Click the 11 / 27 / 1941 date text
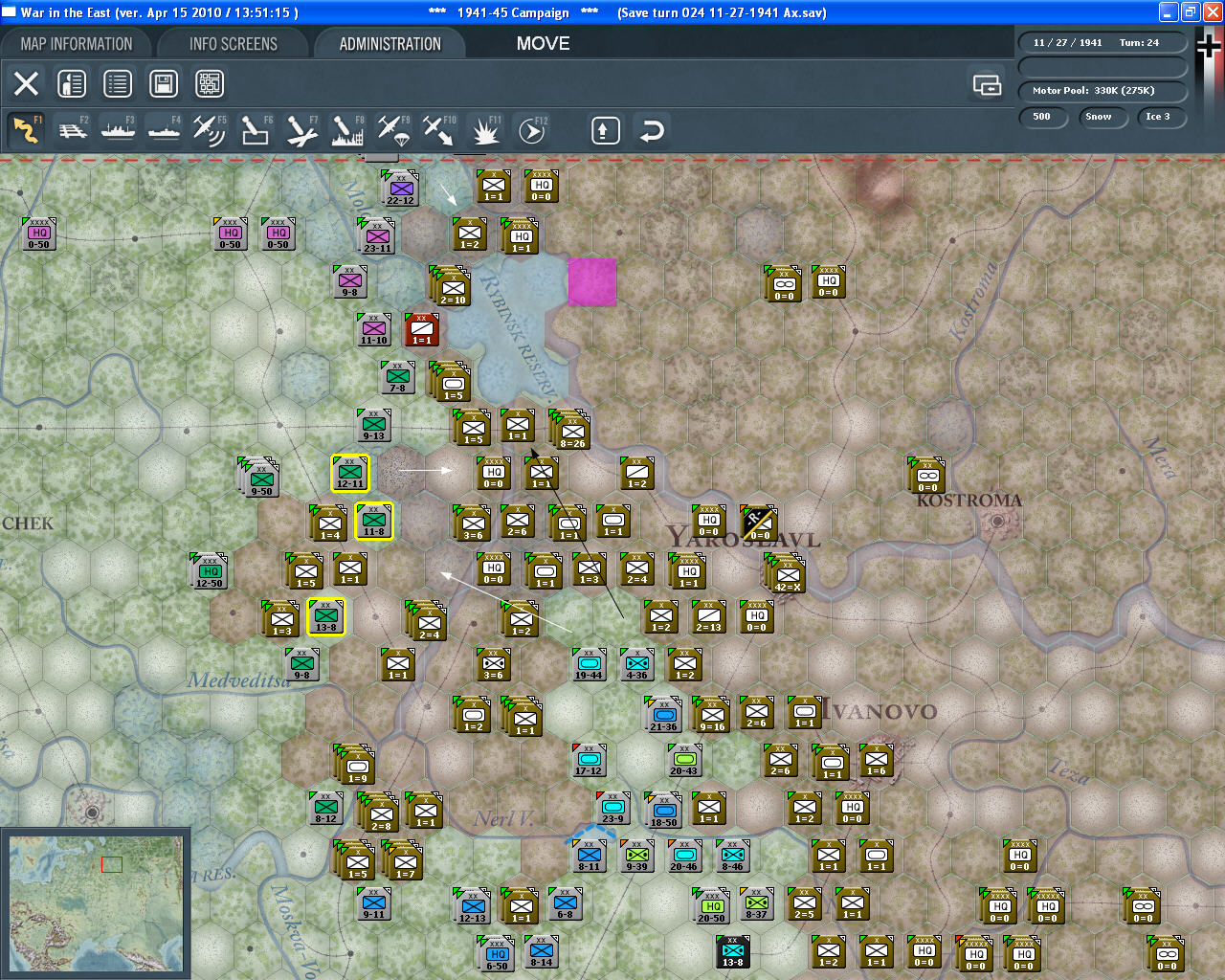This screenshot has height=980, width=1225. coord(1067,43)
